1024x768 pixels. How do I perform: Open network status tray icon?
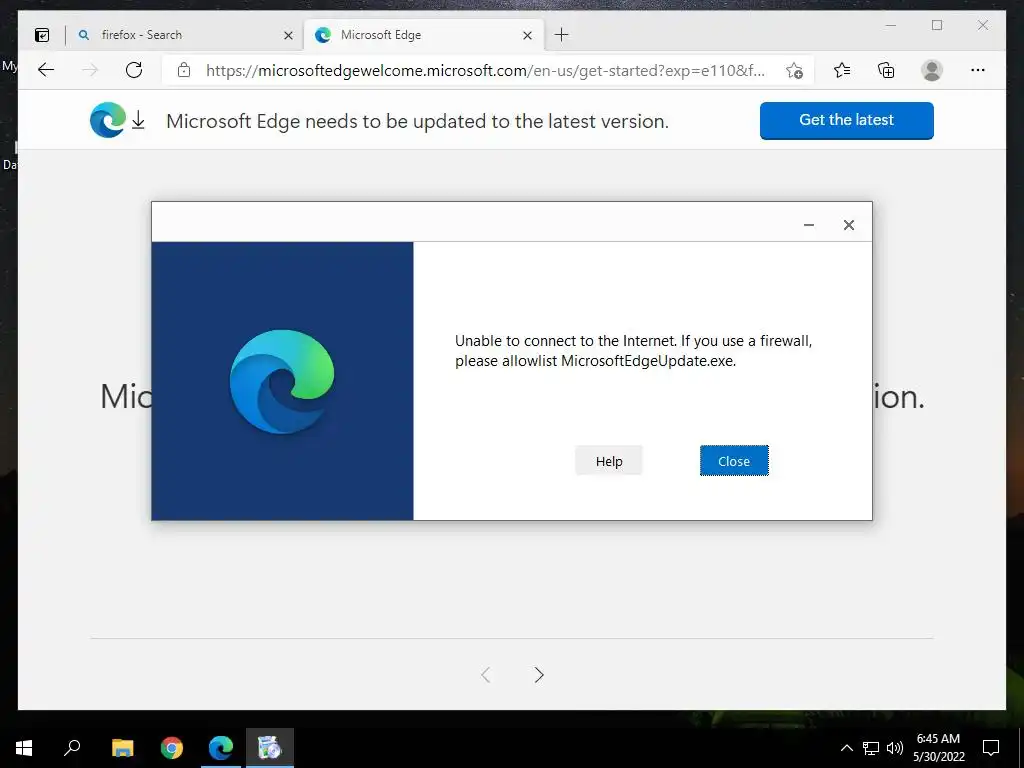click(x=871, y=748)
